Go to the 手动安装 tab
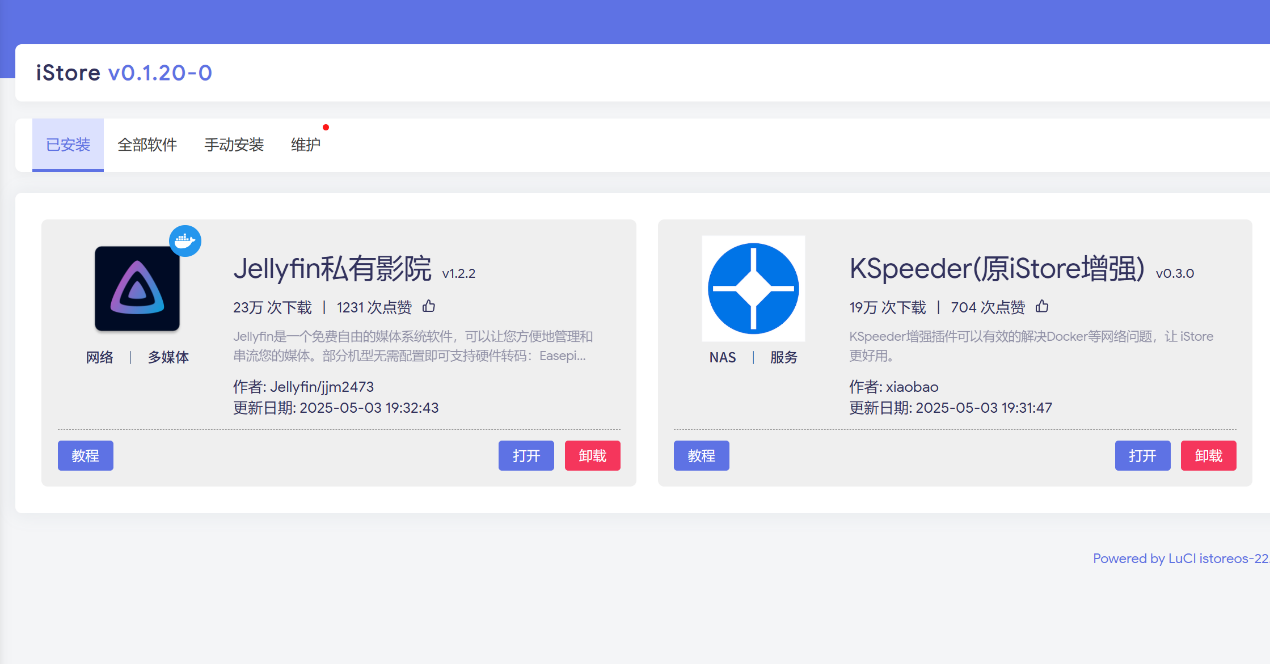The width and height of the screenshot is (1270, 664). 234,145
